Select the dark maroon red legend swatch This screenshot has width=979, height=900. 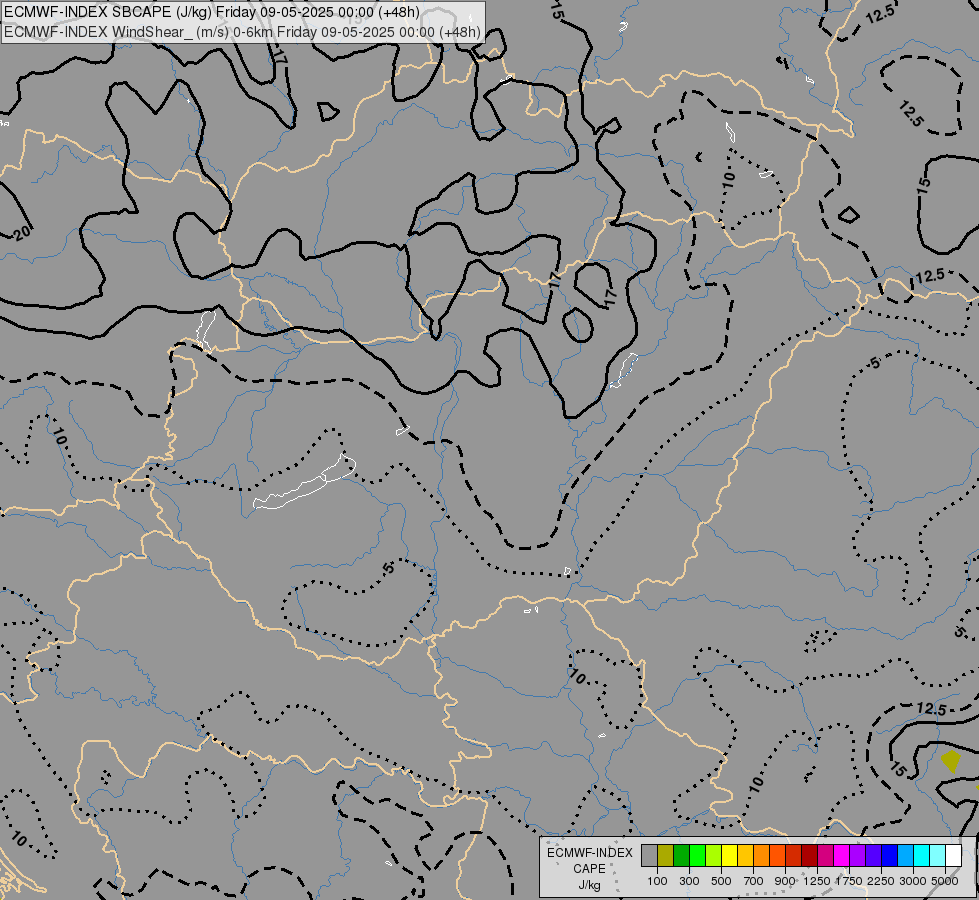point(810,856)
